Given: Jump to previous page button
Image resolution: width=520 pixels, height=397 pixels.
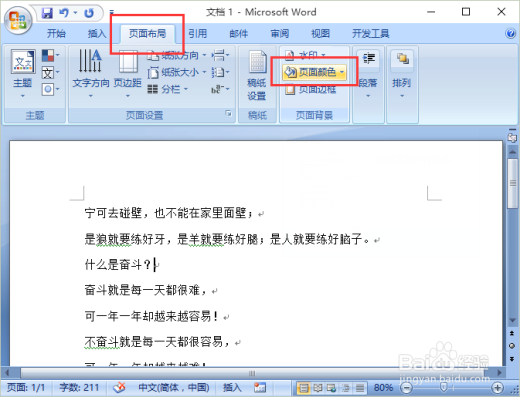Looking at the screenshot, I should coord(512,333).
